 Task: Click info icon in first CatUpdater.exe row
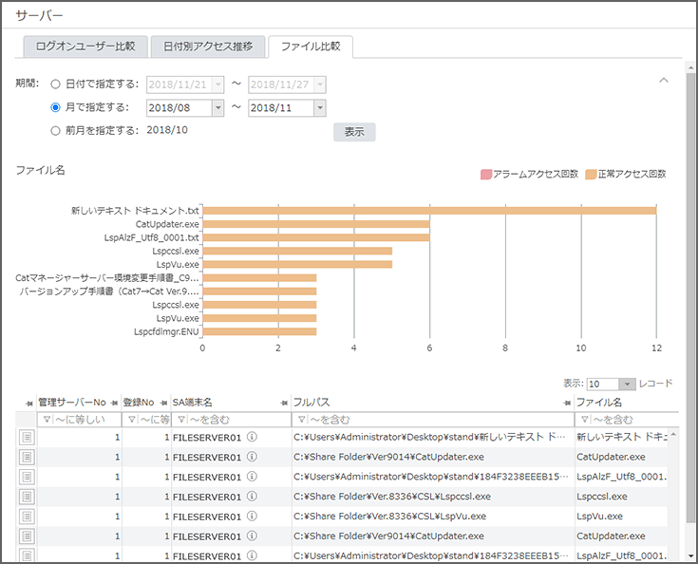(252, 457)
